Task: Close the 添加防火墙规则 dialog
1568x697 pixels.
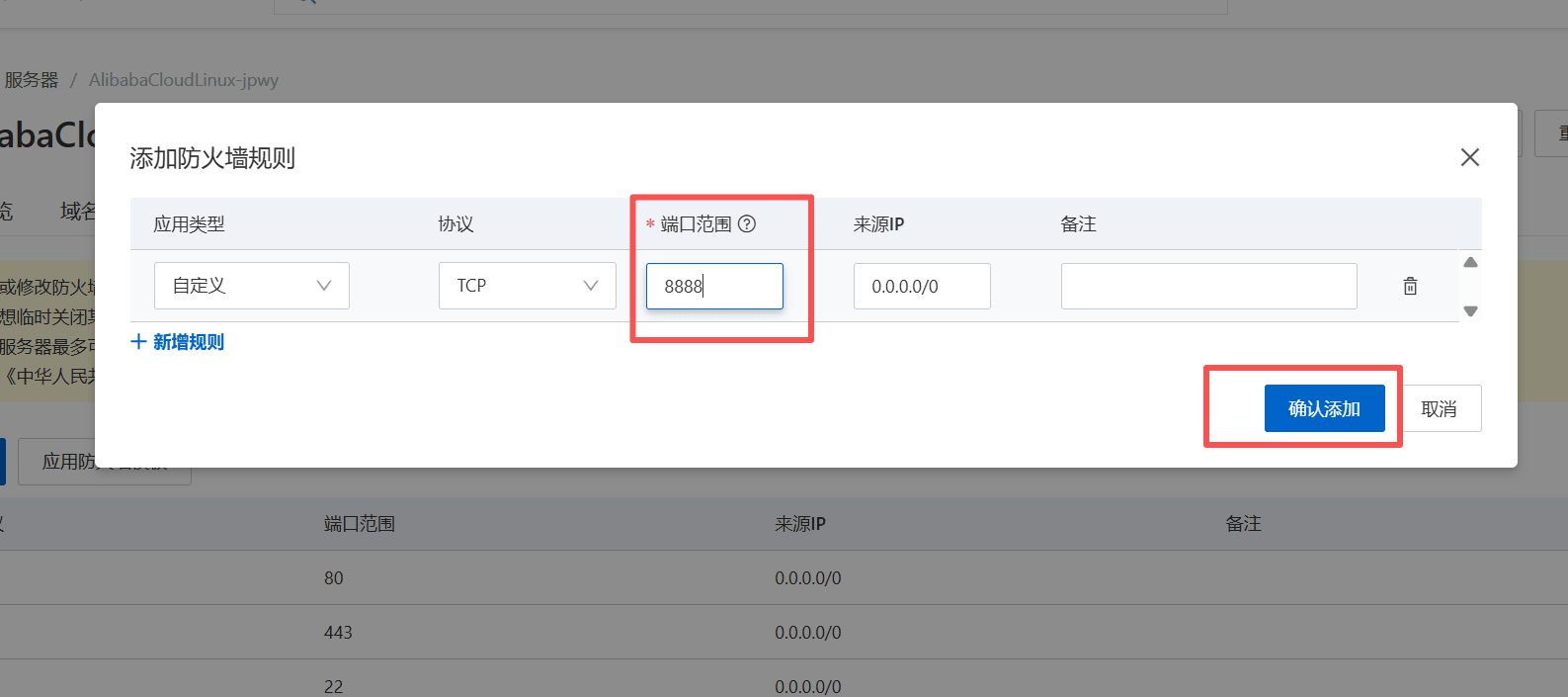Action: [1469, 157]
